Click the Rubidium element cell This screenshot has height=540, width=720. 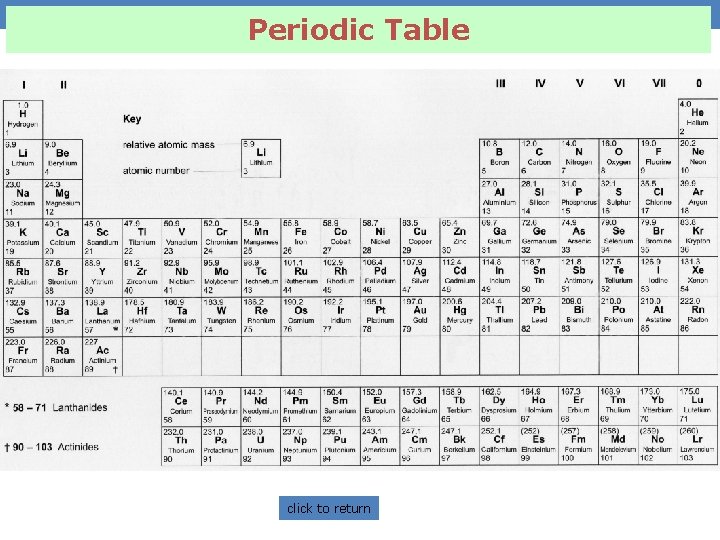coord(23,277)
